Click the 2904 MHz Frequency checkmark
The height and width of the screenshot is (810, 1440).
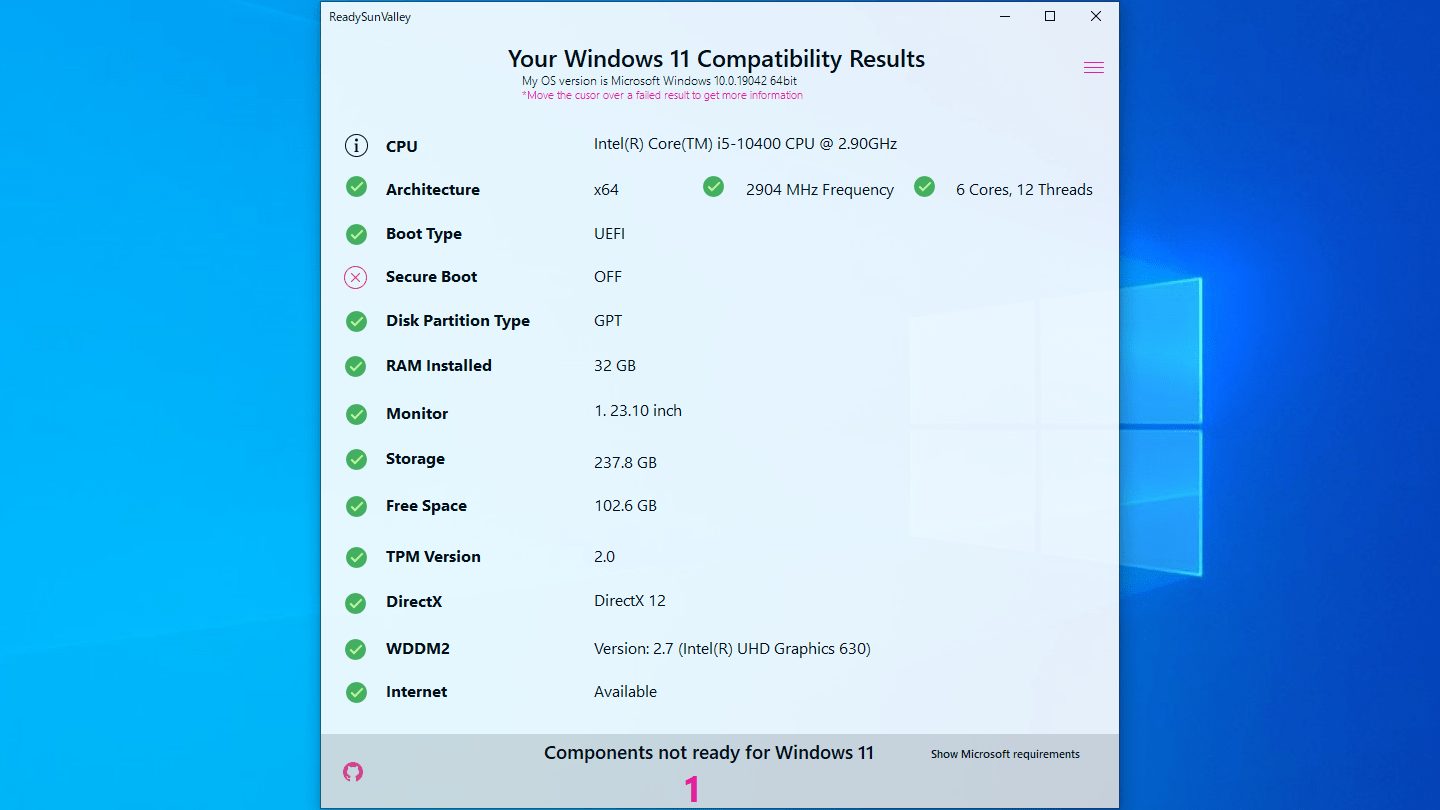(x=713, y=187)
